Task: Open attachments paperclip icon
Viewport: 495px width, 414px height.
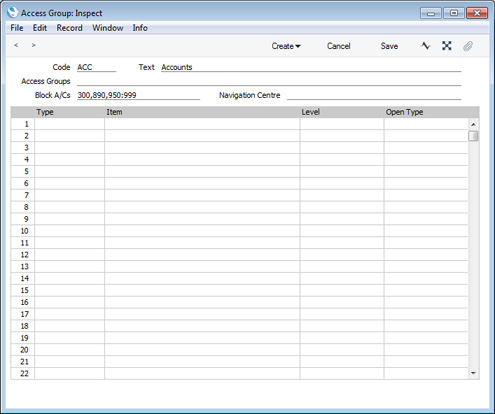Action: point(468,46)
